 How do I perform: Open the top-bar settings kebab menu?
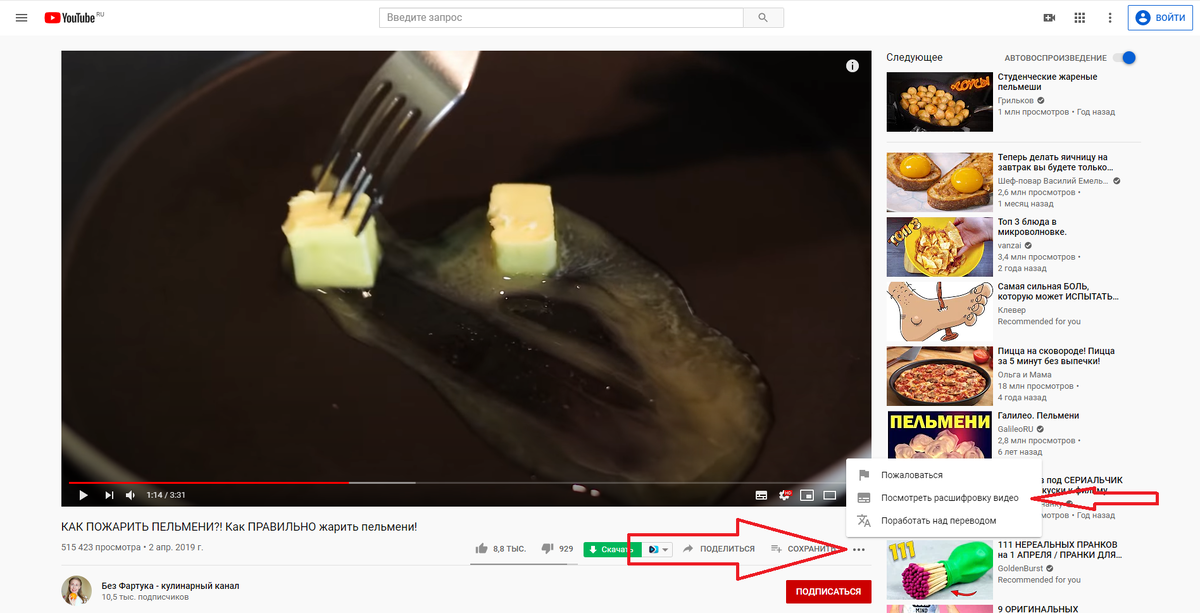pyautogui.click(x=1109, y=18)
